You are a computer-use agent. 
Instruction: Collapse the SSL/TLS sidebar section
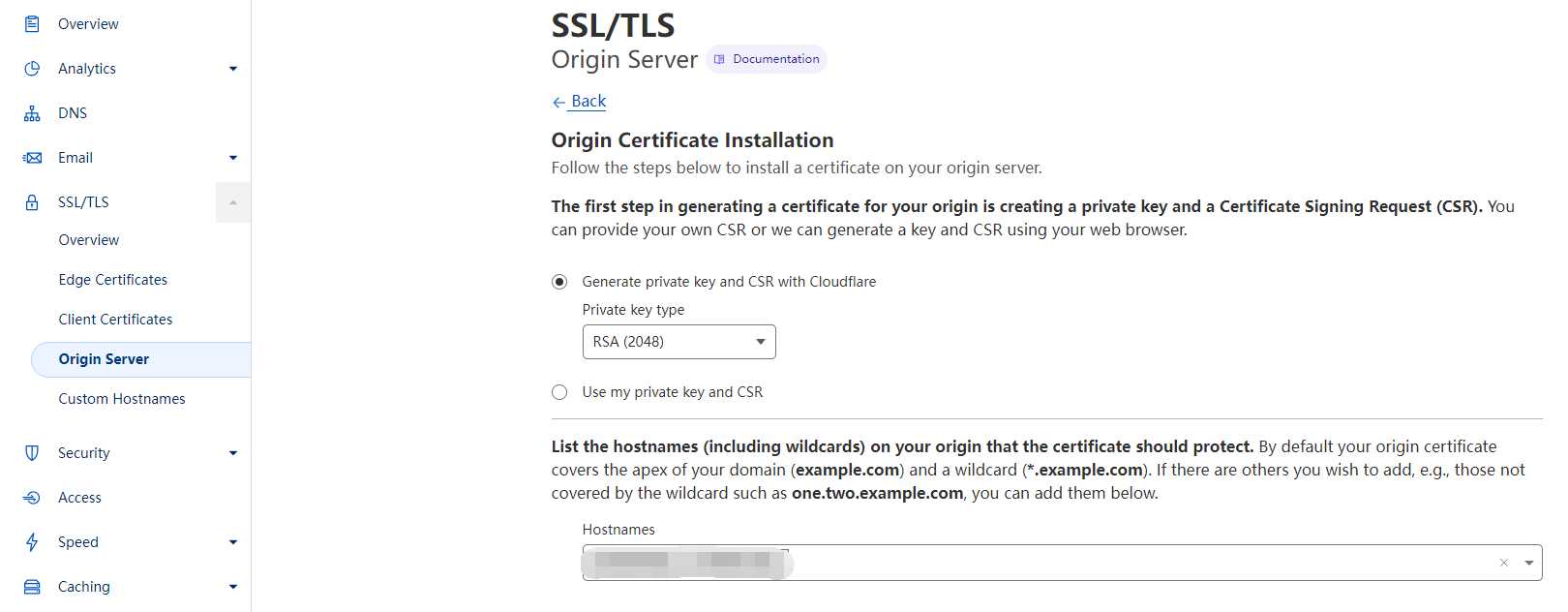pyautogui.click(x=233, y=202)
